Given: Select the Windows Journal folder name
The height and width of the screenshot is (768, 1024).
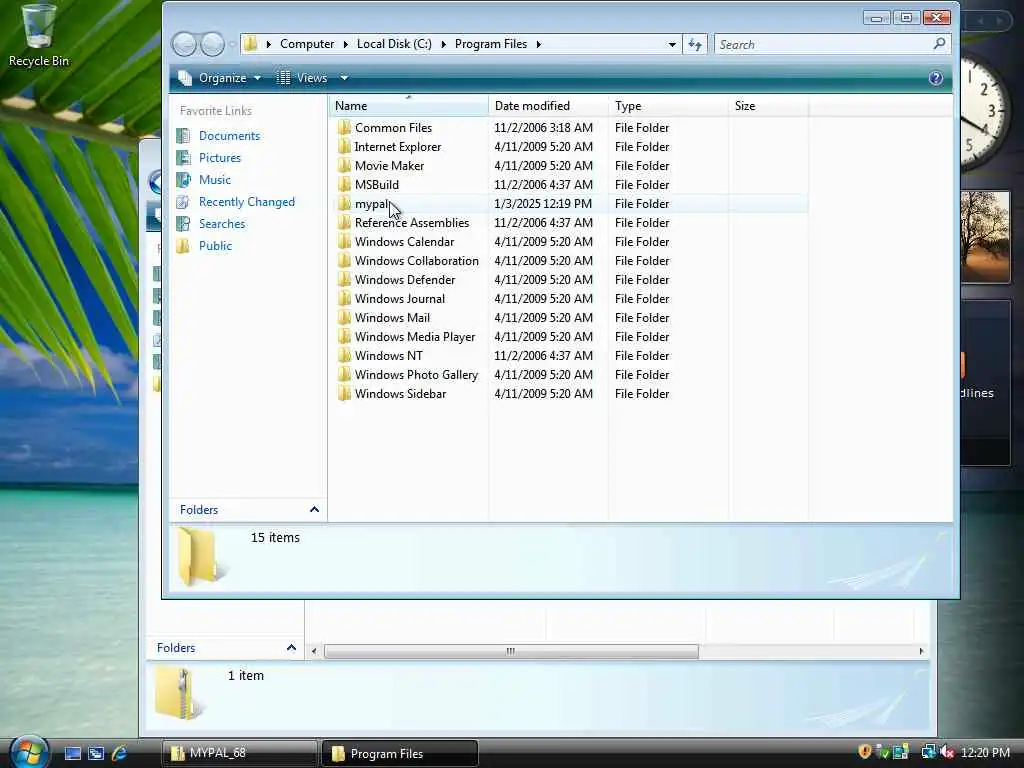Looking at the screenshot, I should click(x=400, y=298).
